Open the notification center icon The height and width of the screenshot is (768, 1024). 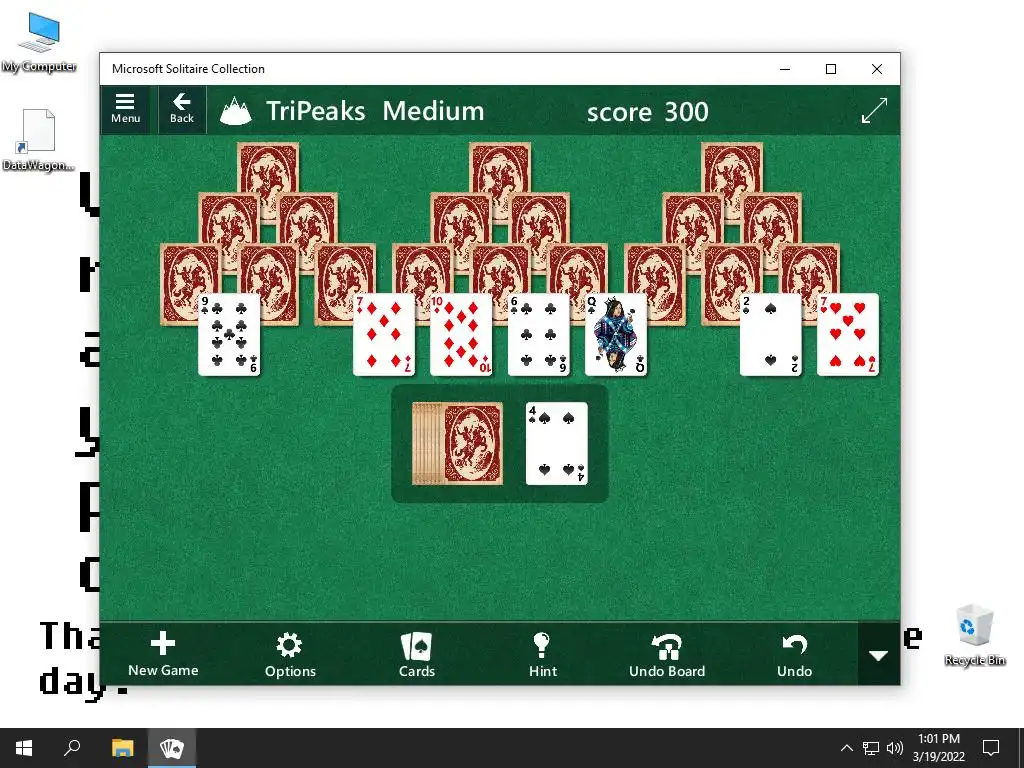[991, 748]
